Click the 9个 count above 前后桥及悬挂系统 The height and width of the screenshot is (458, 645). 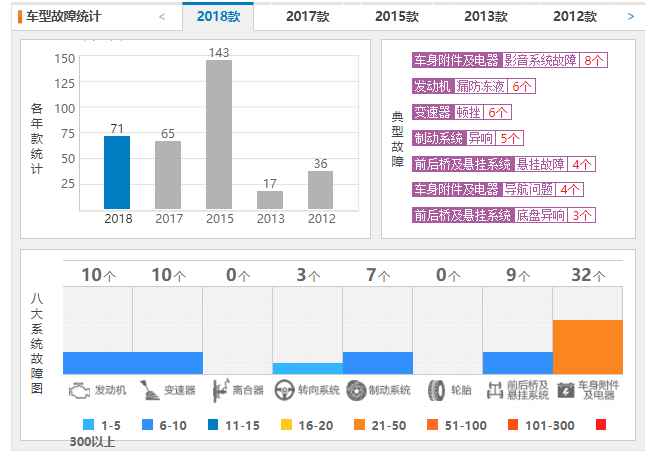click(x=518, y=275)
